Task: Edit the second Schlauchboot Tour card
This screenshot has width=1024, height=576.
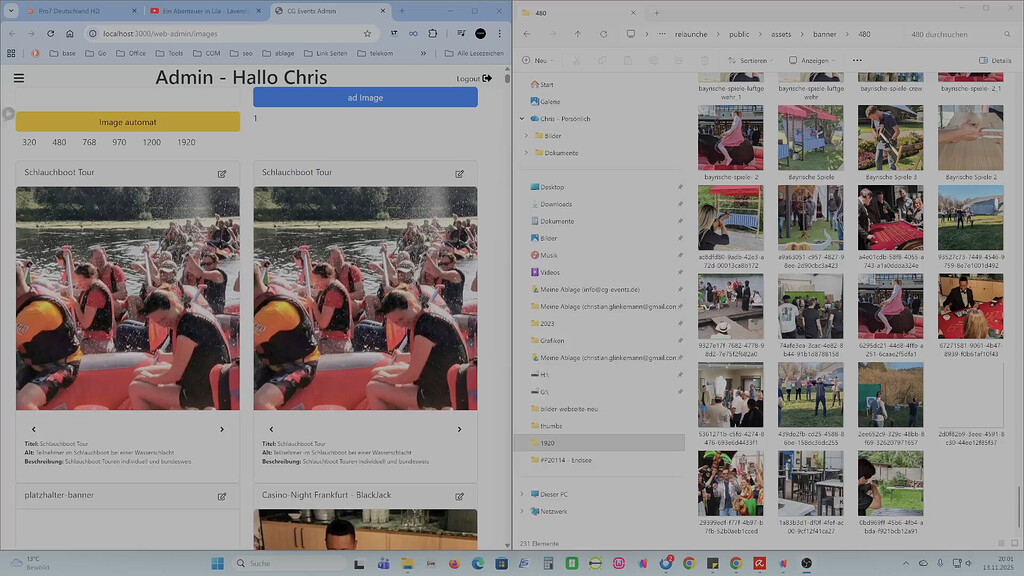Action: click(x=460, y=174)
